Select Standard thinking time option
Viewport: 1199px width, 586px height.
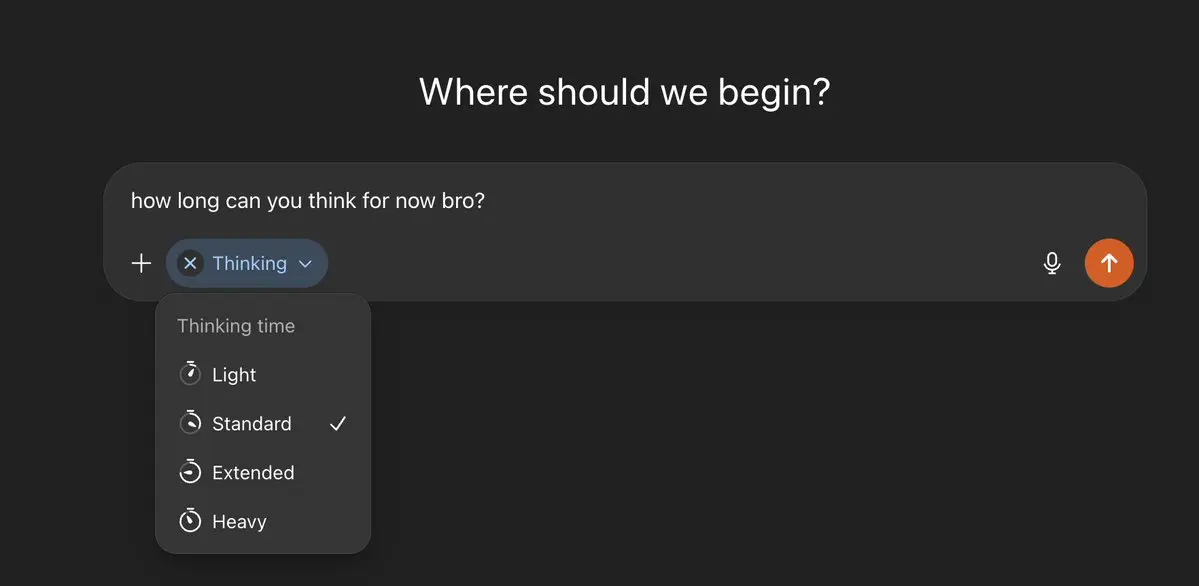coord(263,424)
